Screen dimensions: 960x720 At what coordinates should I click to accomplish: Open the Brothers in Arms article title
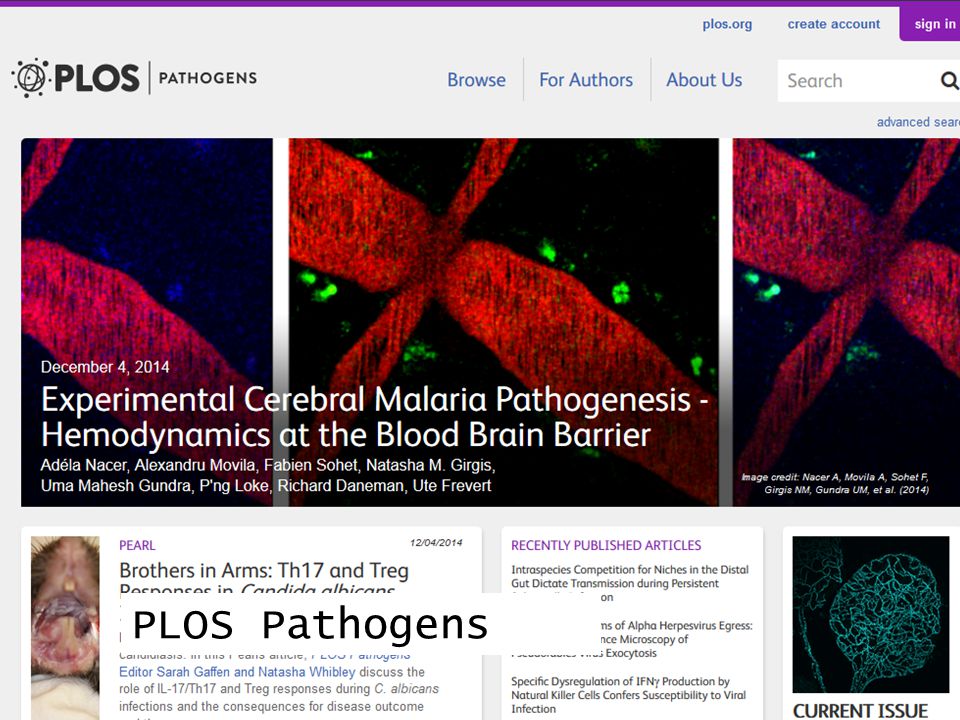tap(264, 580)
